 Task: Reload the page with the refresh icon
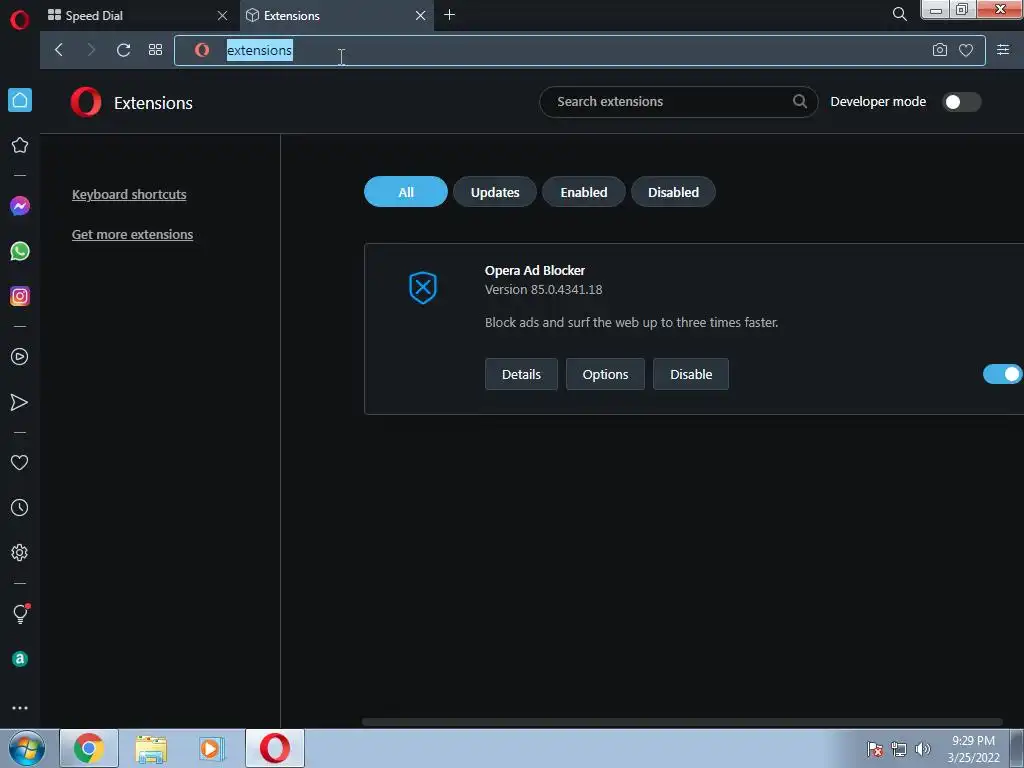[123, 50]
